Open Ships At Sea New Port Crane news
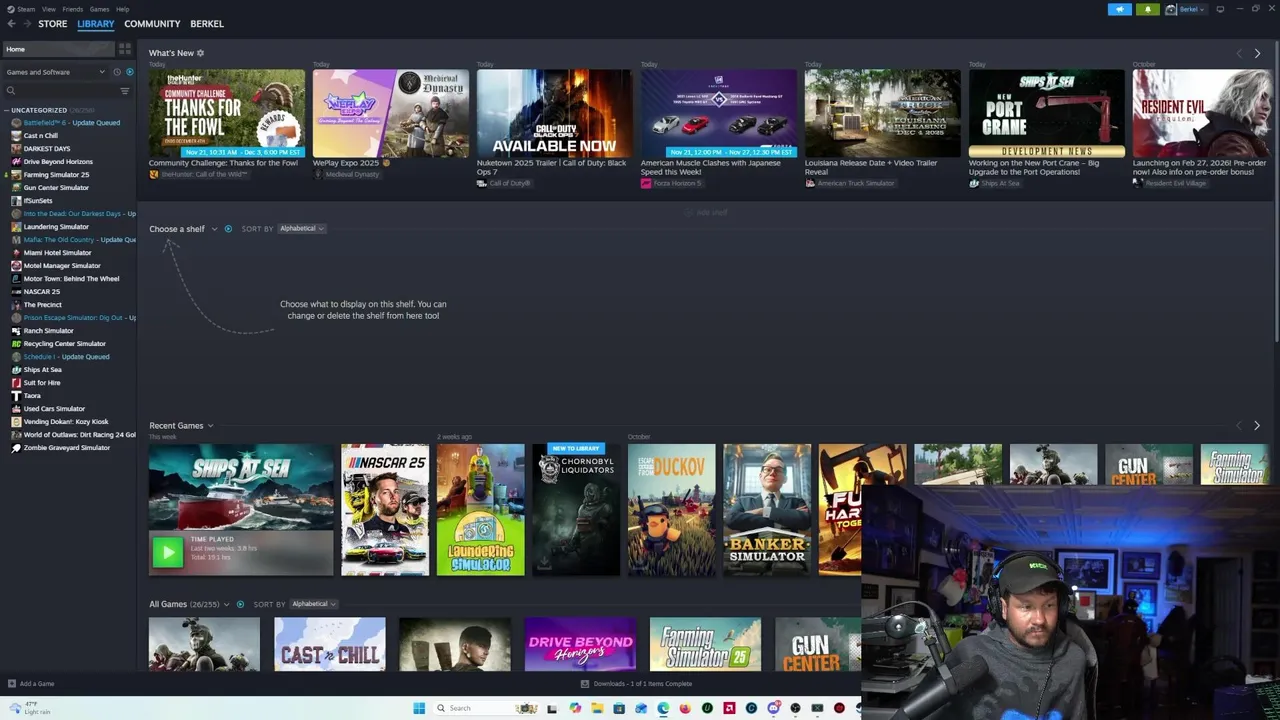1280x720 pixels. point(1047,113)
